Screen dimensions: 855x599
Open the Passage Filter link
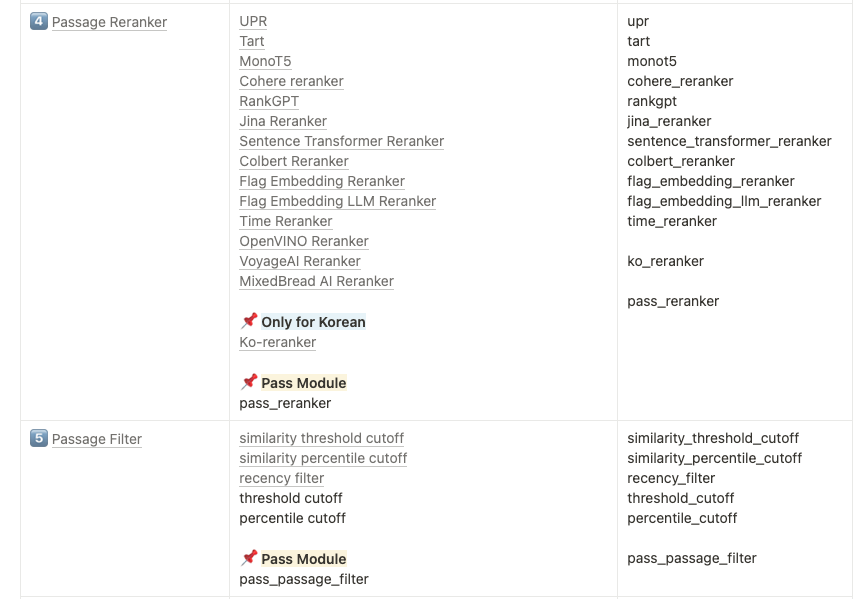pyautogui.click(x=97, y=439)
